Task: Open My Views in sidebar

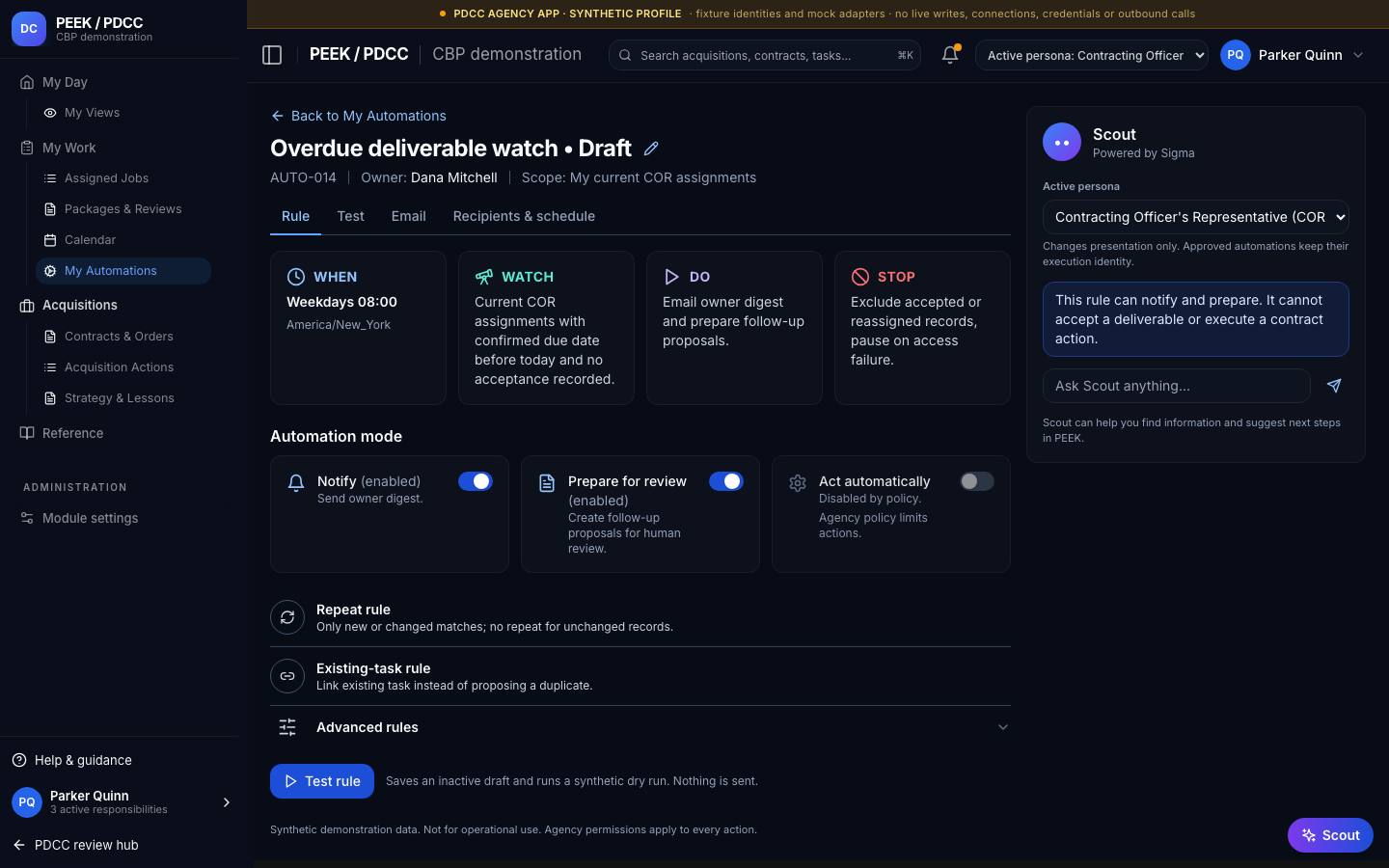Action: click(123, 113)
